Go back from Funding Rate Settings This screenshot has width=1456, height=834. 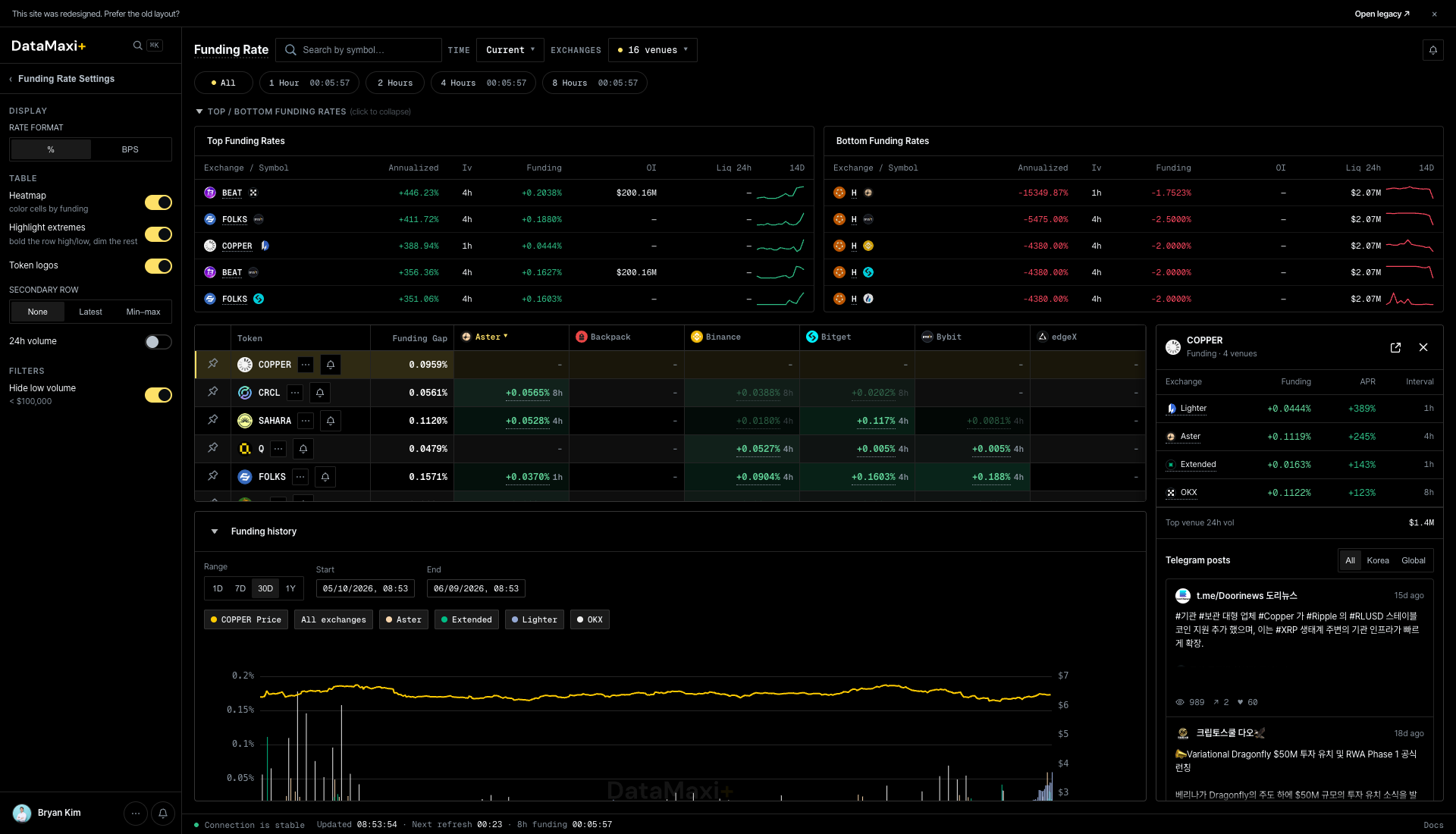[x=11, y=79]
